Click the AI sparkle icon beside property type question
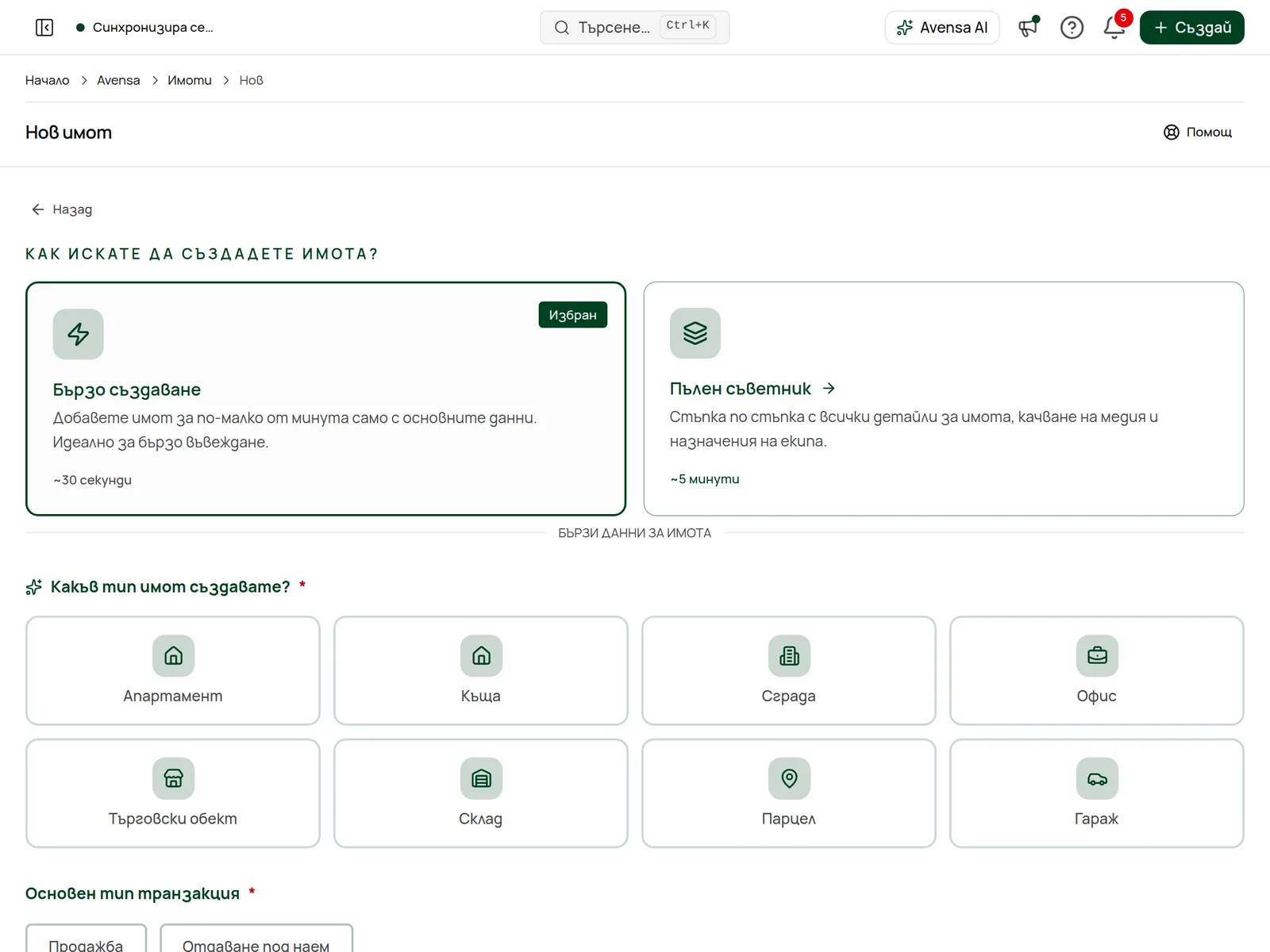 click(x=33, y=587)
